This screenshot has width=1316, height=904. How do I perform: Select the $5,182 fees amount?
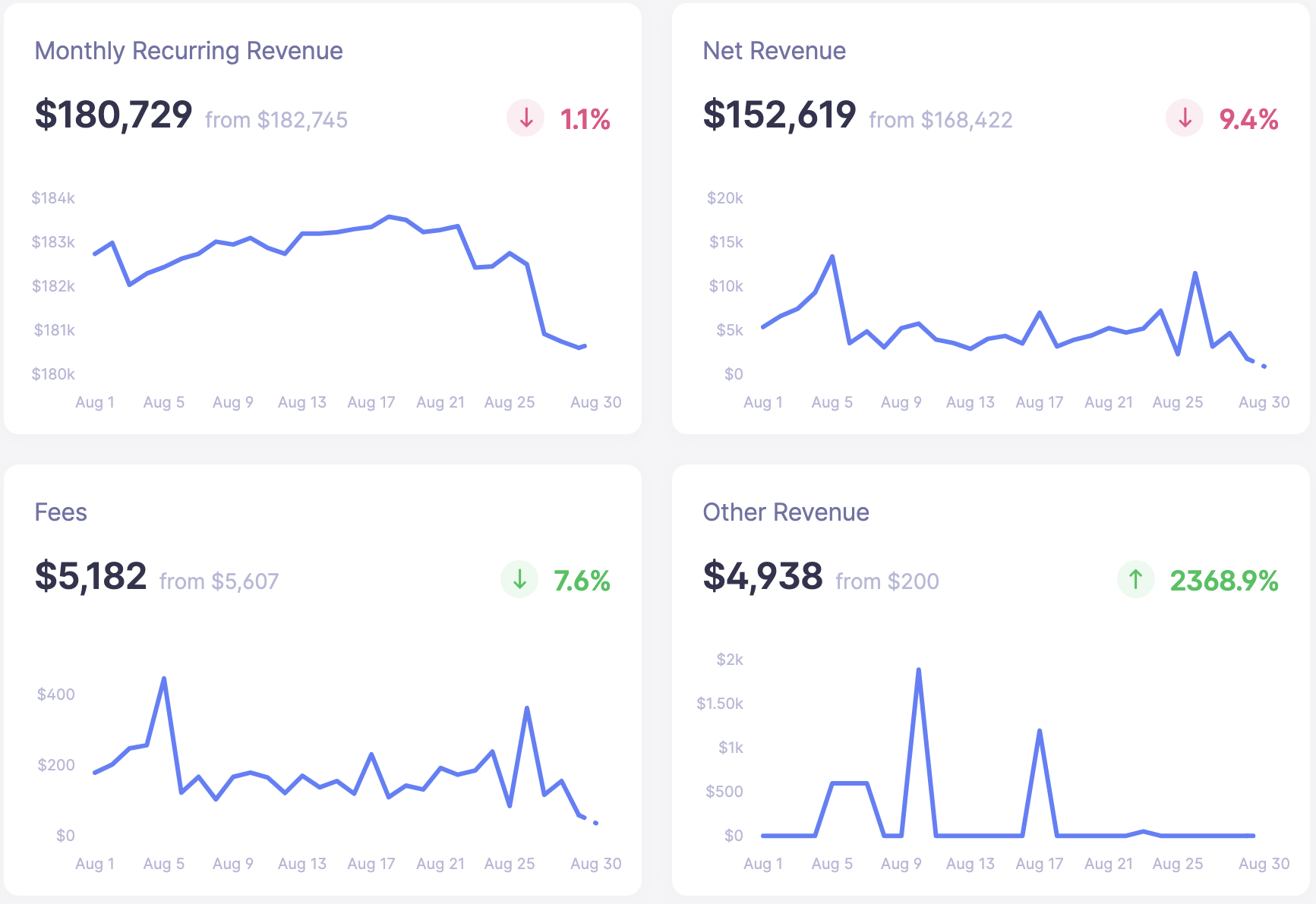coord(90,577)
